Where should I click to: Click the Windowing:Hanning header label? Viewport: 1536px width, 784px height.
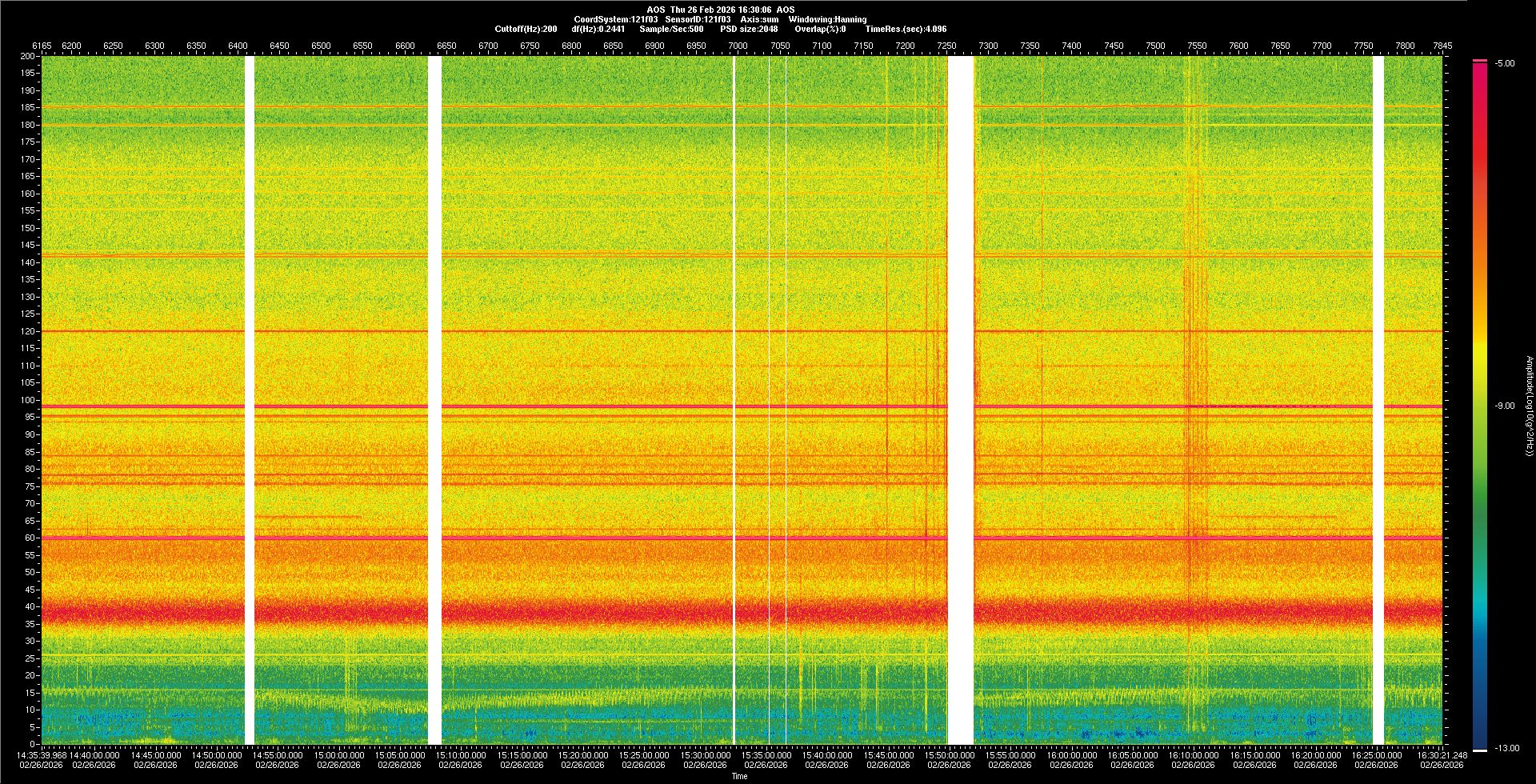[x=827, y=19]
